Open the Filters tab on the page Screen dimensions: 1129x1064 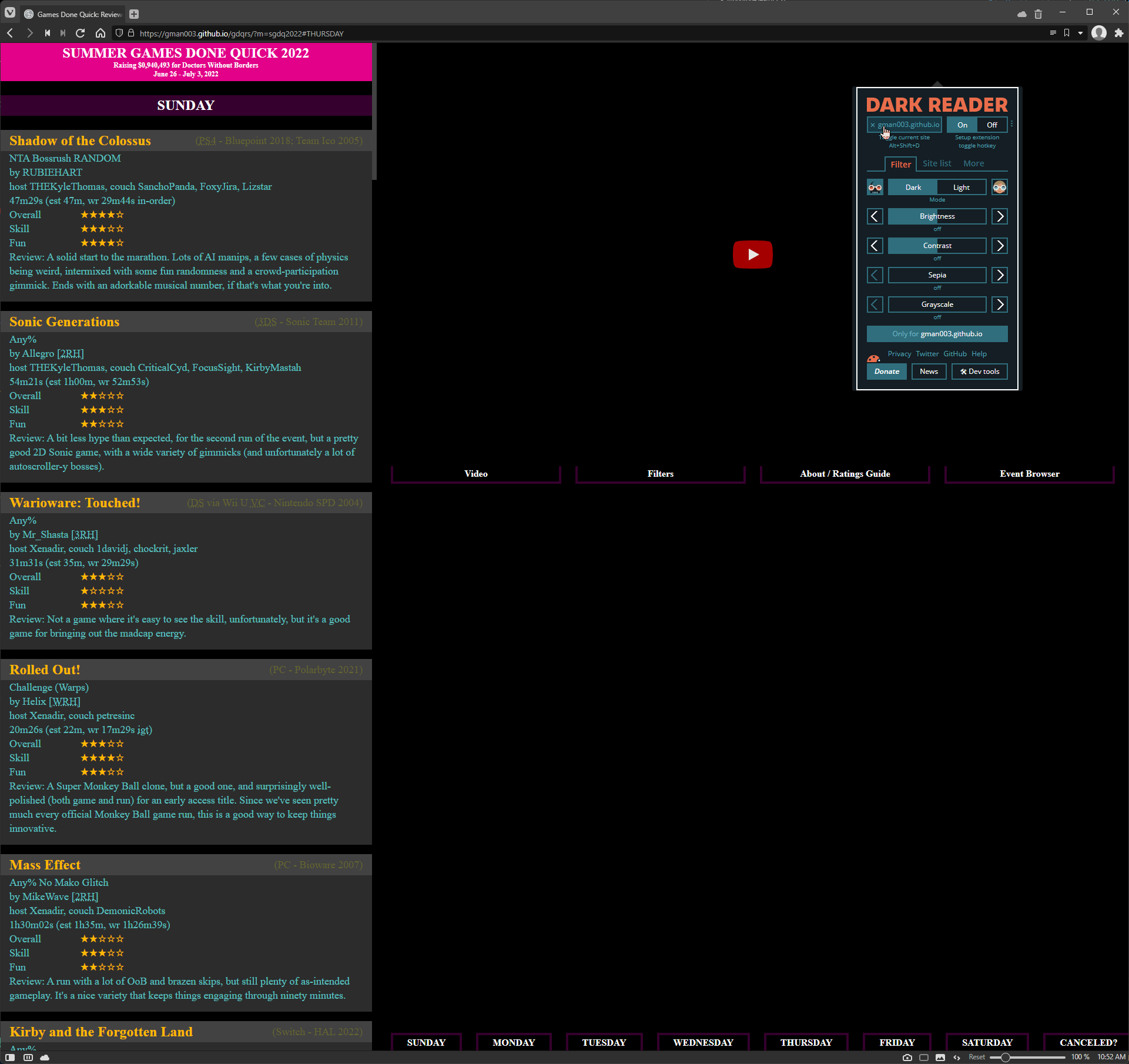(x=660, y=474)
